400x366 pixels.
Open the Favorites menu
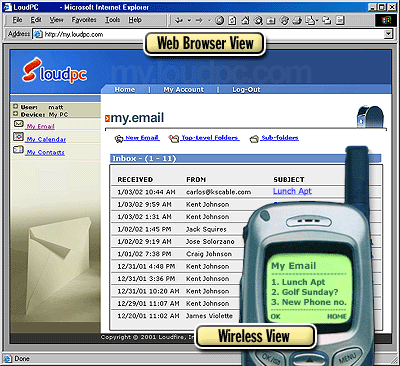(x=84, y=20)
